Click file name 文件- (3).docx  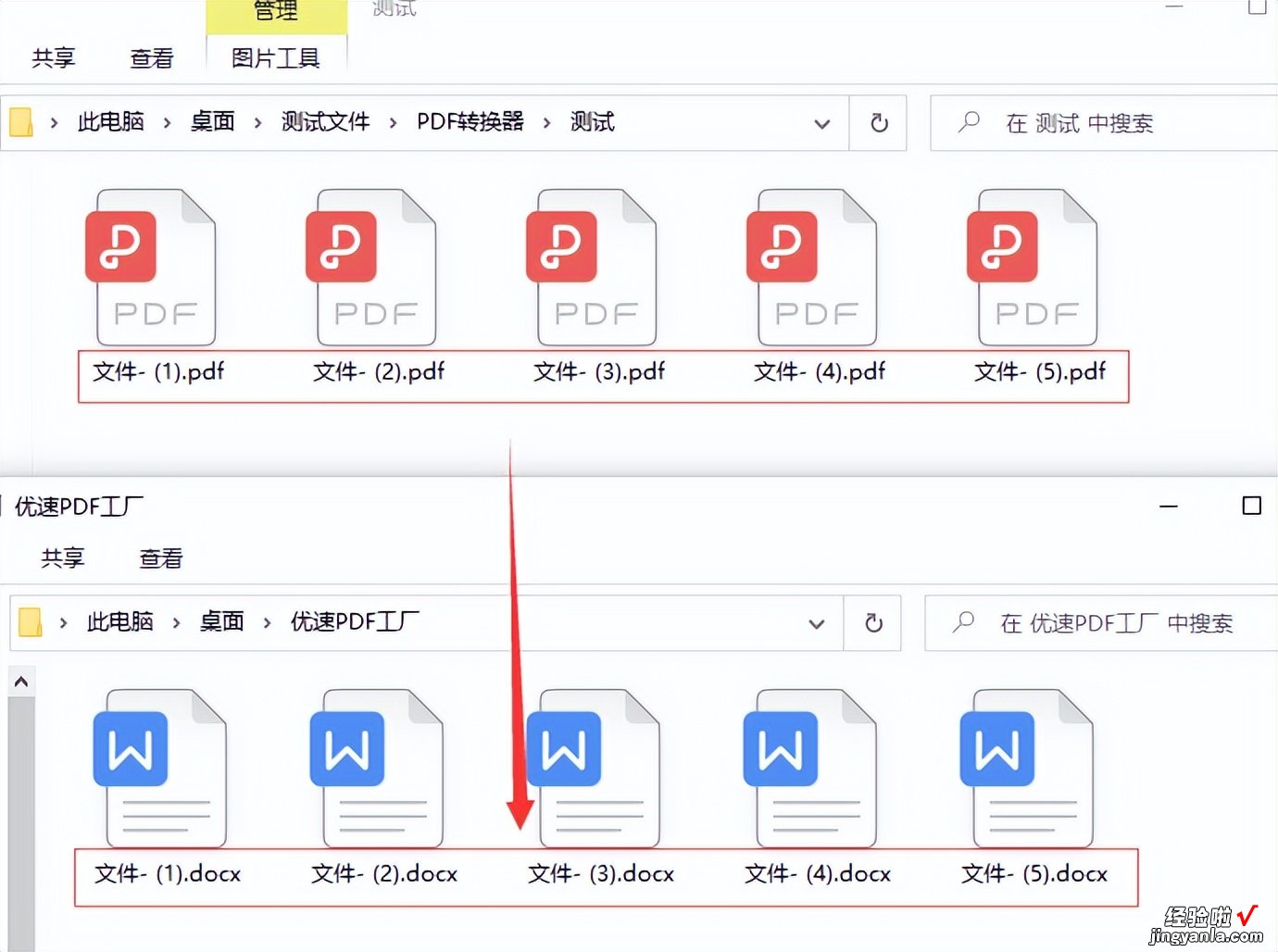pos(601,874)
